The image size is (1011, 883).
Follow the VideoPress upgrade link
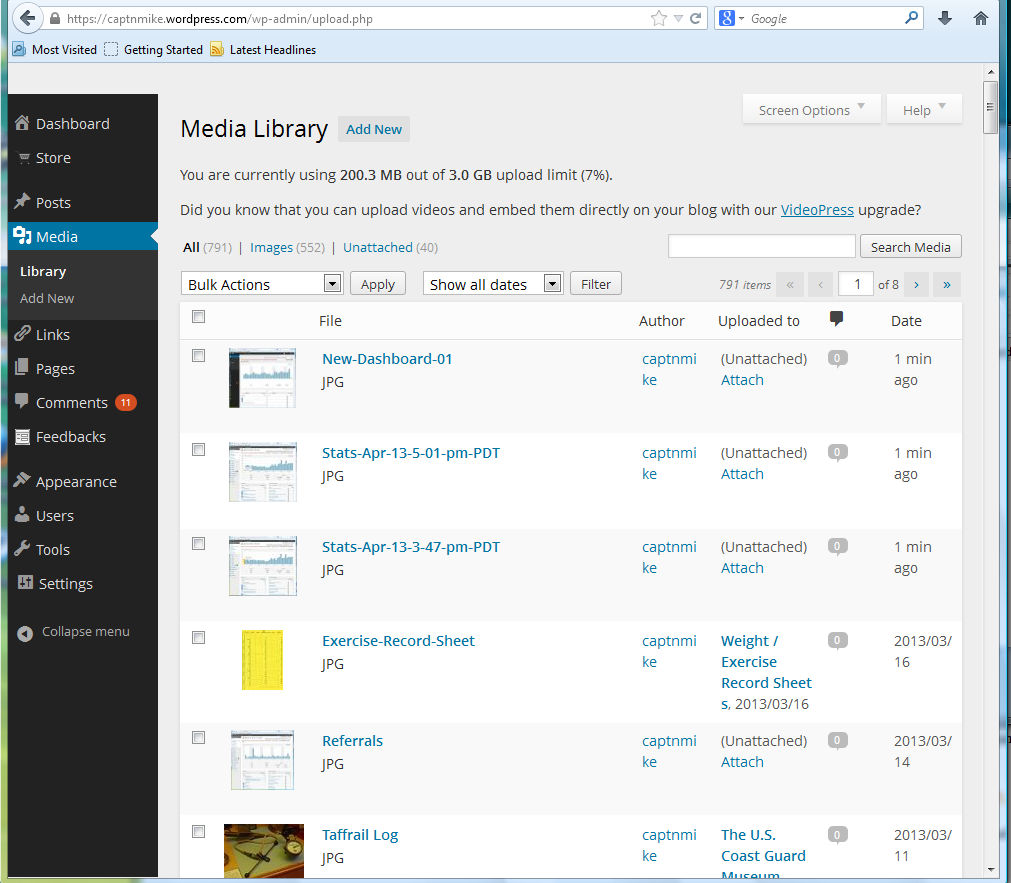coord(816,210)
